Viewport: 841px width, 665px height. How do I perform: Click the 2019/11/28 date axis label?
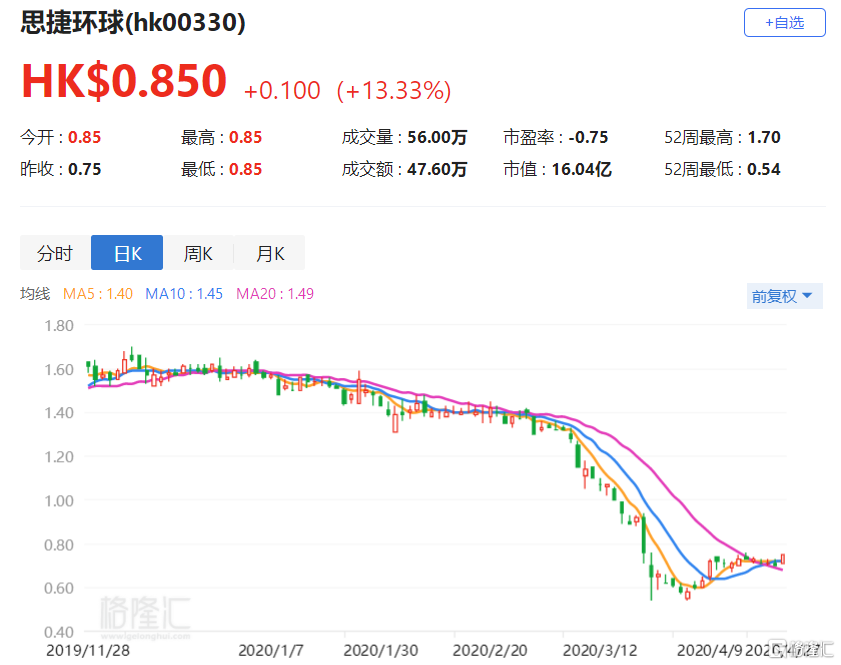(x=88, y=651)
